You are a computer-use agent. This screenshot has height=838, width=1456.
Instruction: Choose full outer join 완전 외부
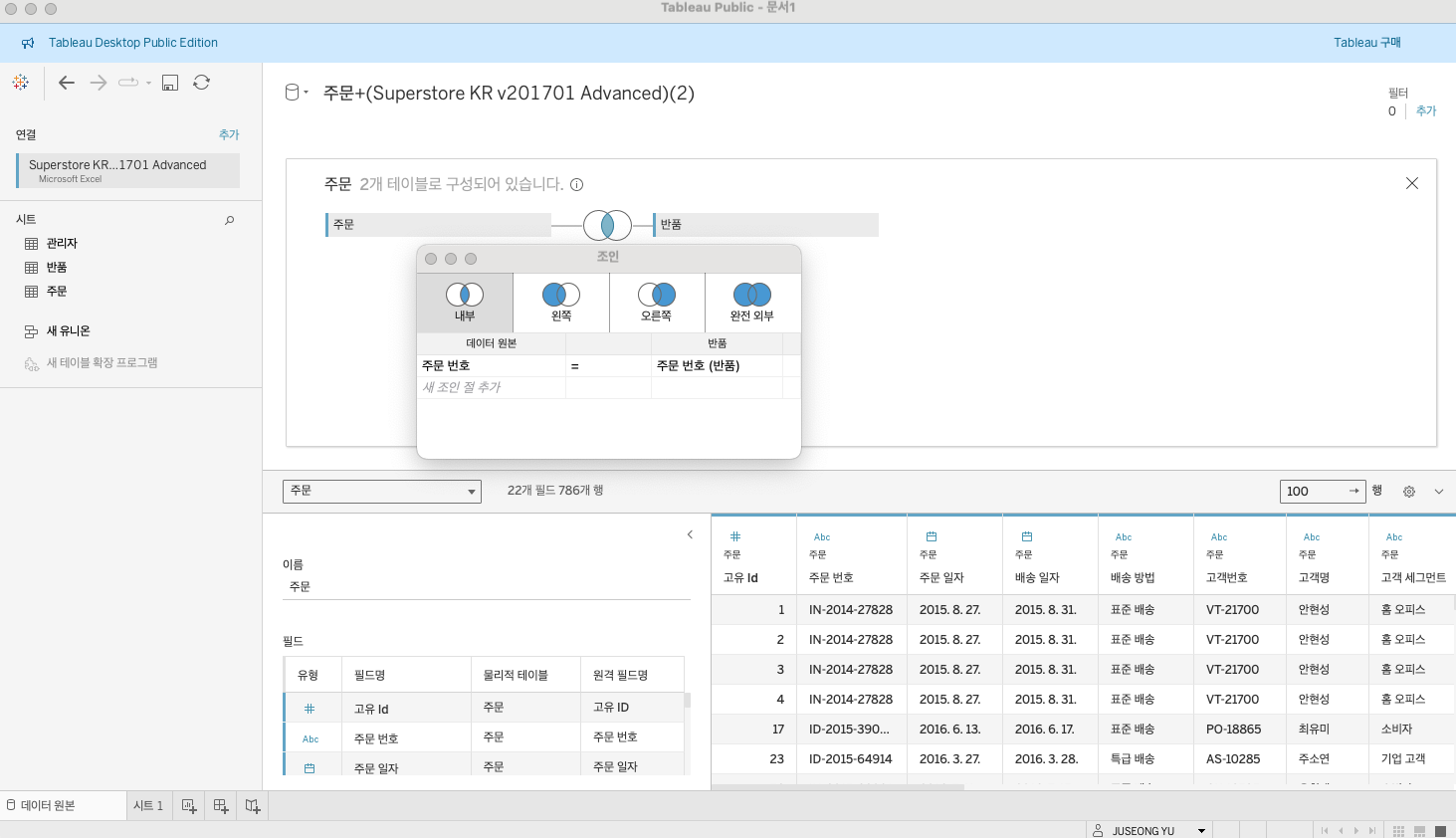point(752,303)
